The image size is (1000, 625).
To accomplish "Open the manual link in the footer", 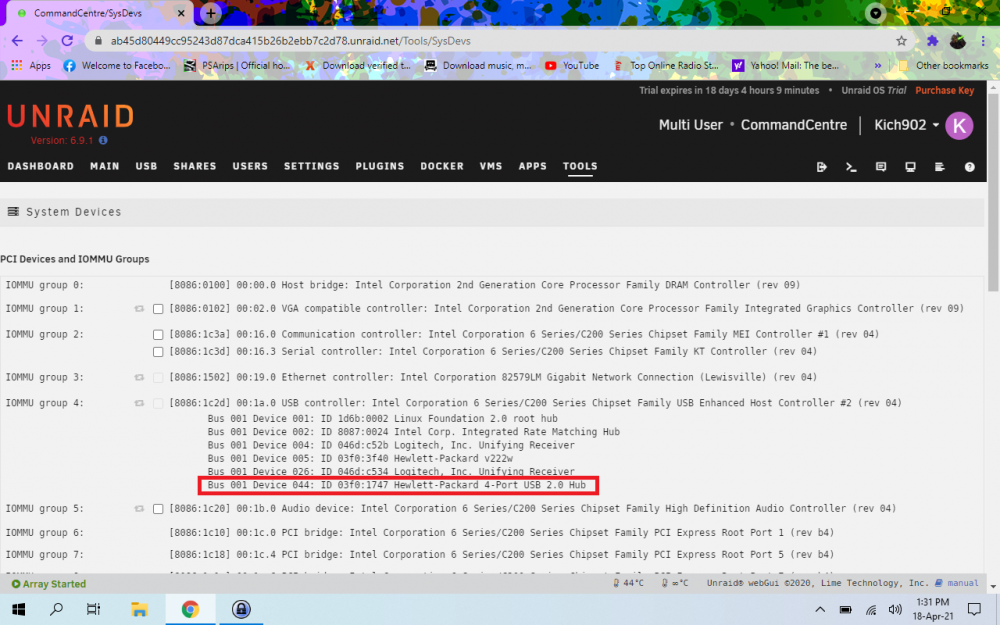I will 957,583.
